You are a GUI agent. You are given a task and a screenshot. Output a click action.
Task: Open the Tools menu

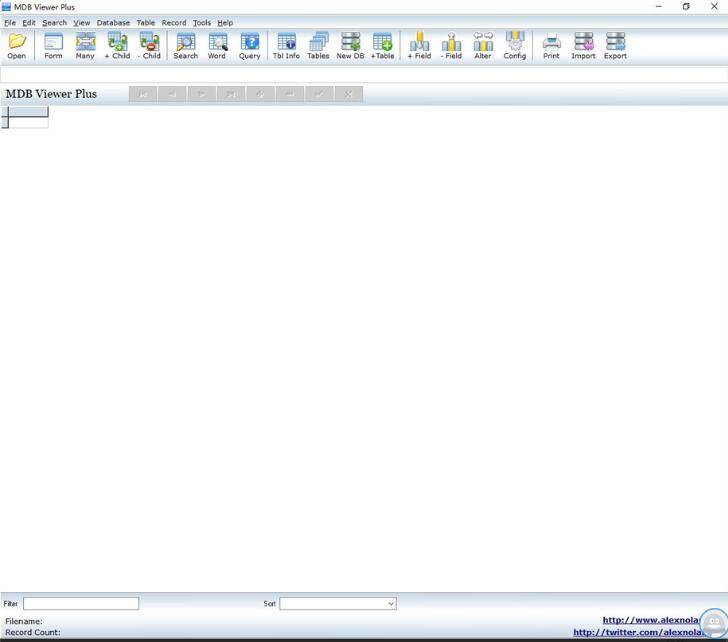(202, 22)
